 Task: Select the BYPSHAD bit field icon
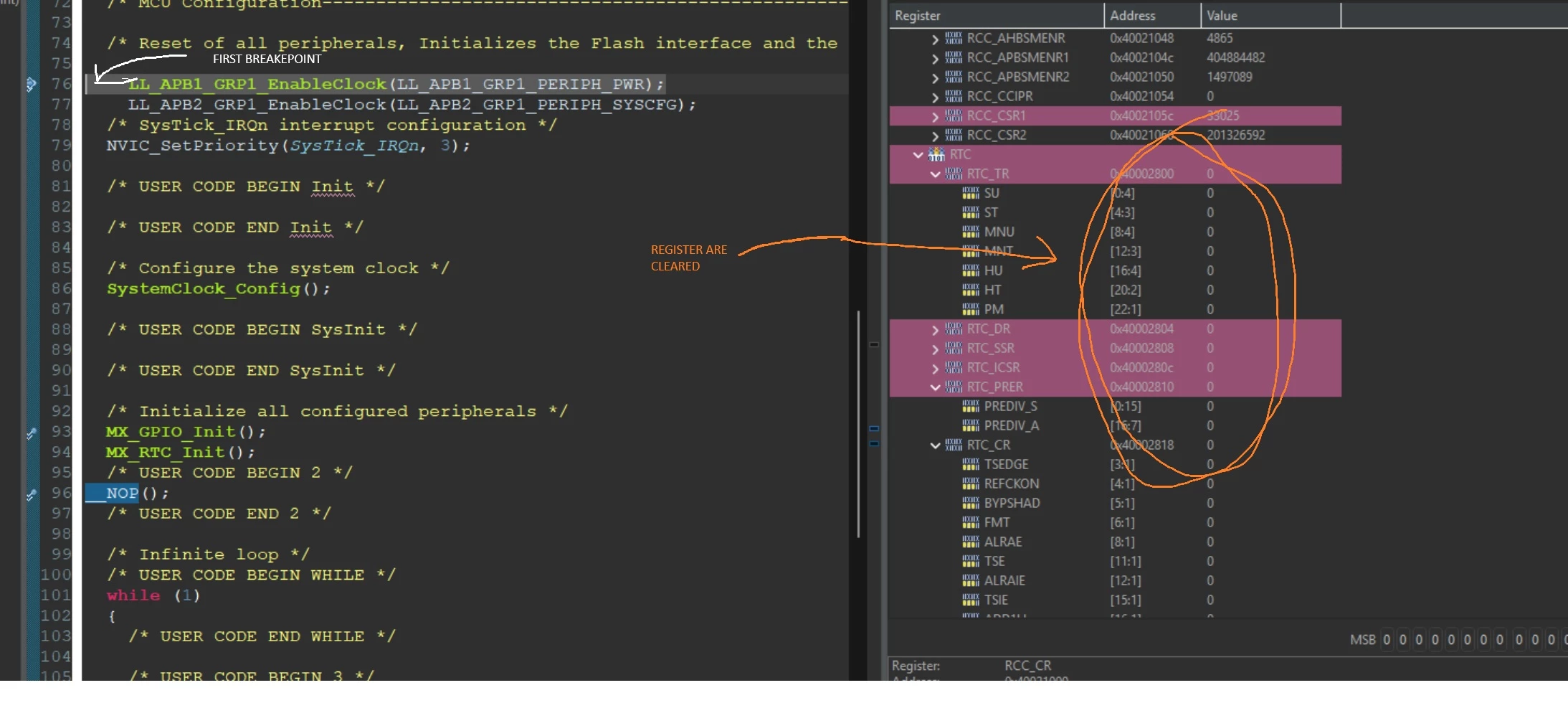tap(971, 503)
